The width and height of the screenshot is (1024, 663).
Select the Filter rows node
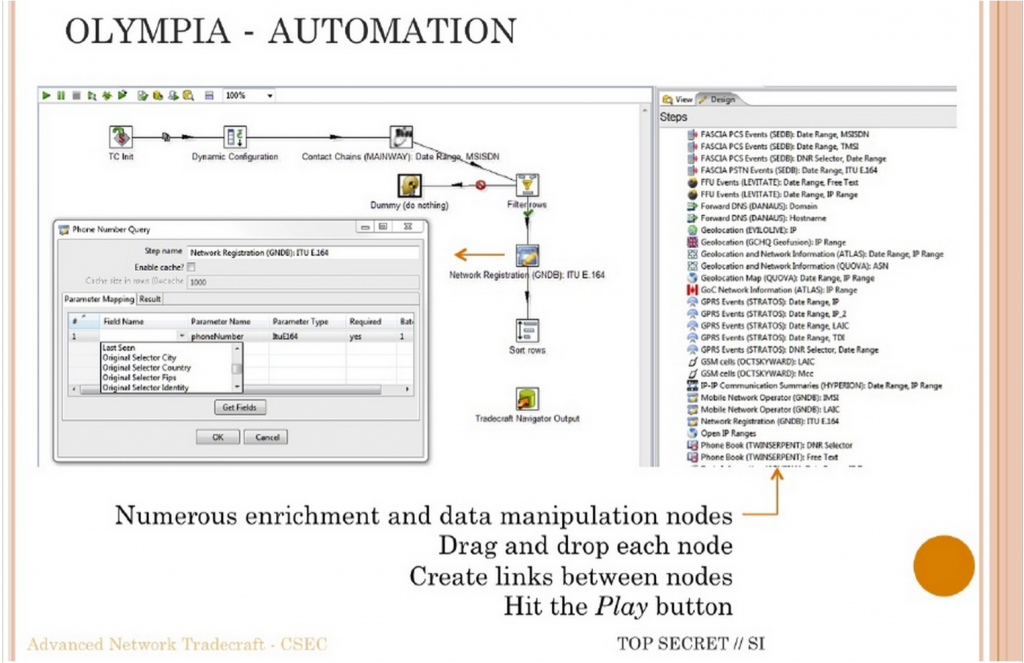click(x=525, y=186)
